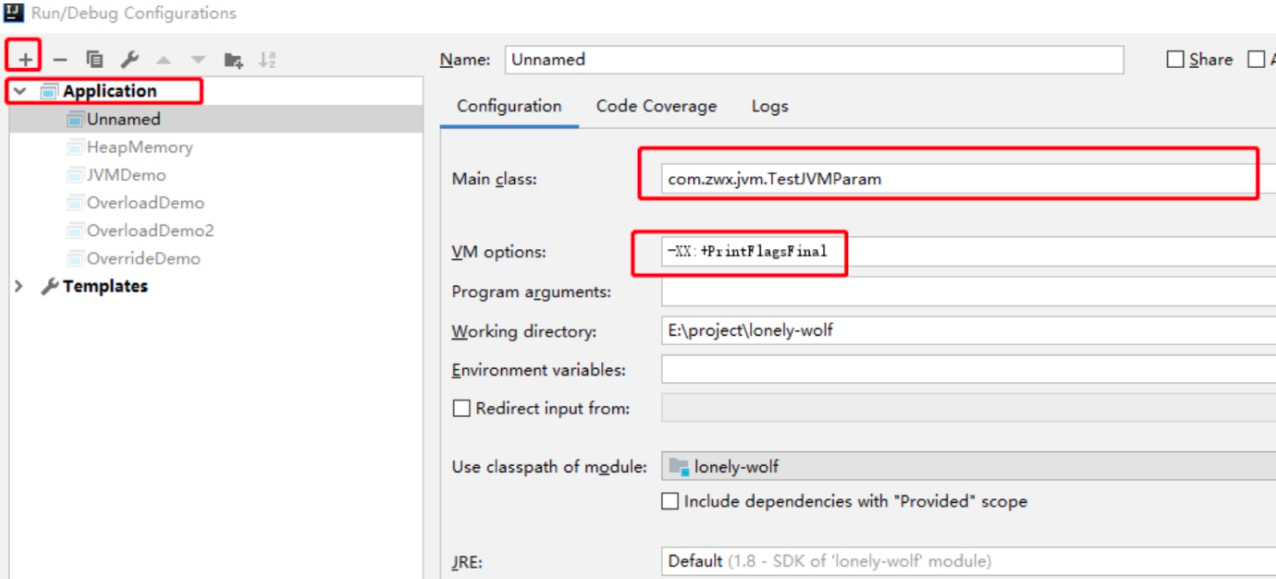Add a new configuration with plus icon

tap(25, 60)
